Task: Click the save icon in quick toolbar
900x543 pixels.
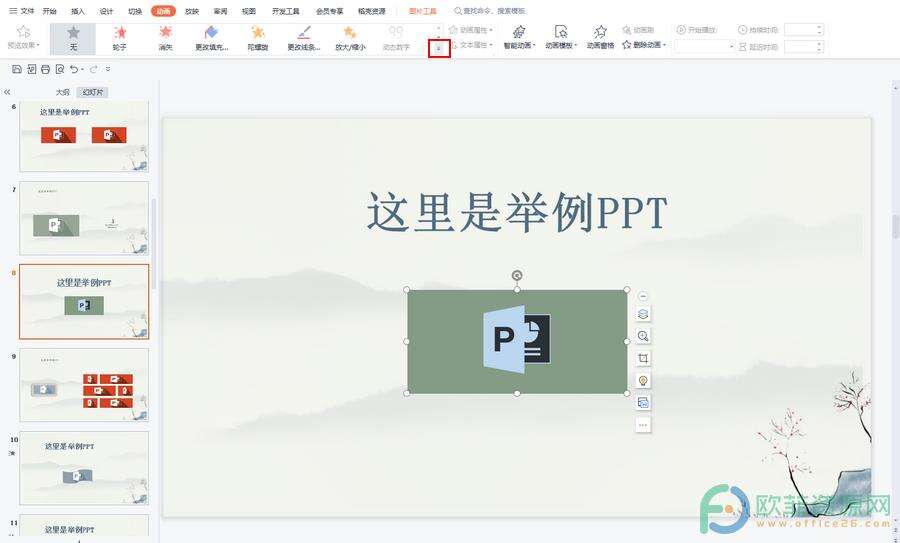Action: coord(17,69)
